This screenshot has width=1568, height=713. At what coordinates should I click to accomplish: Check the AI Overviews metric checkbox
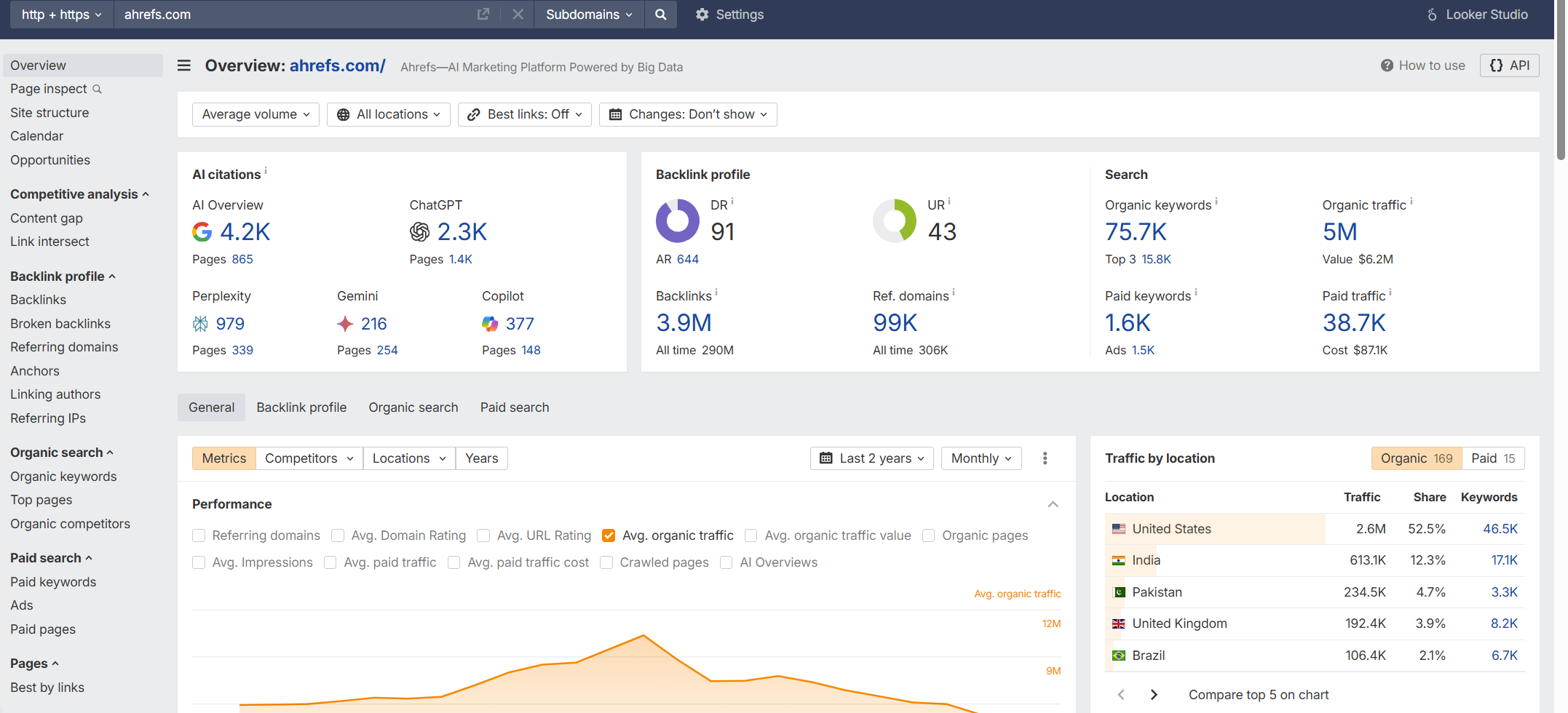click(x=726, y=562)
